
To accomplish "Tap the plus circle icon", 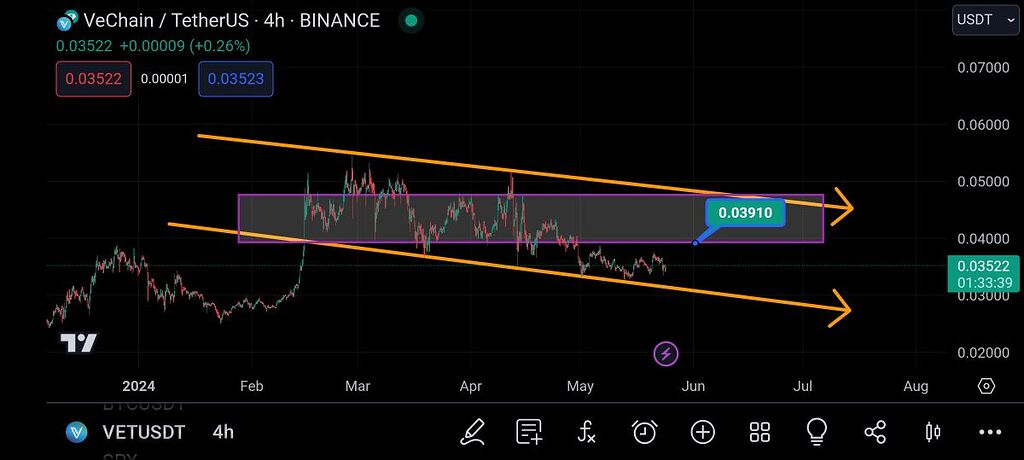I will click(703, 432).
